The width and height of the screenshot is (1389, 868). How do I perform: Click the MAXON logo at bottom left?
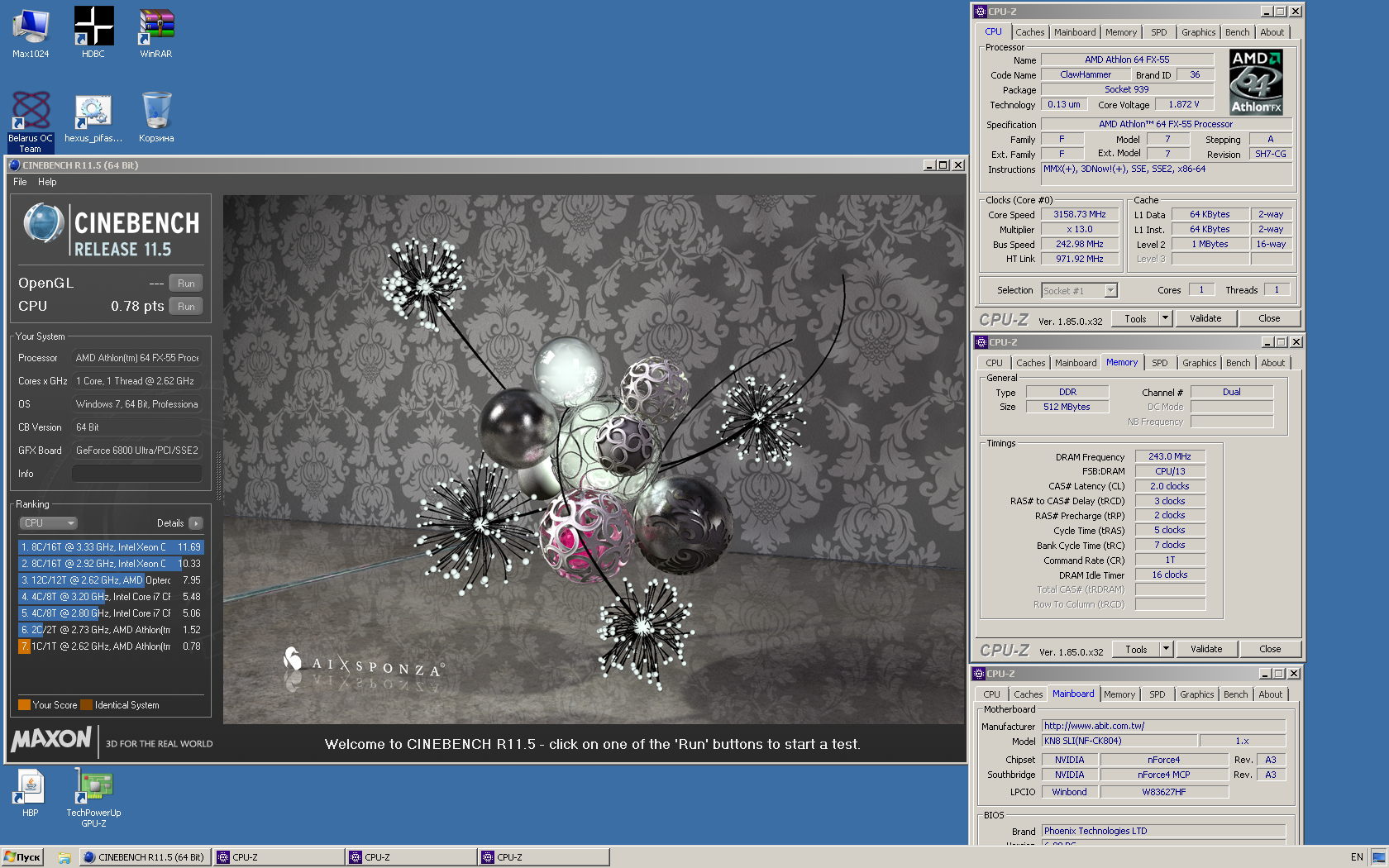pos(51,738)
